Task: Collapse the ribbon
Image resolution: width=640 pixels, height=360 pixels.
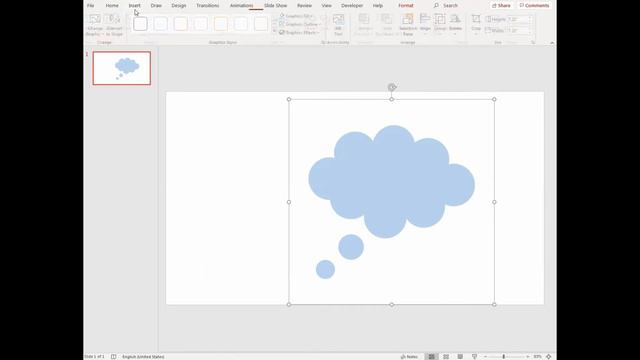Action: pyautogui.click(x=552, y=42)
